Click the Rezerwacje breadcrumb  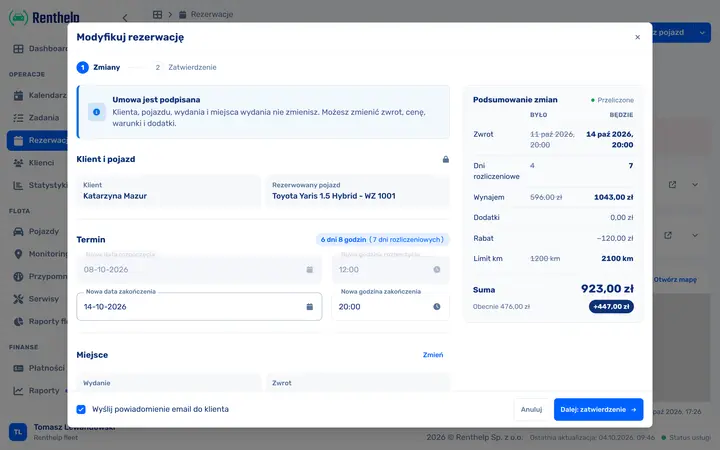coord(206,15)
